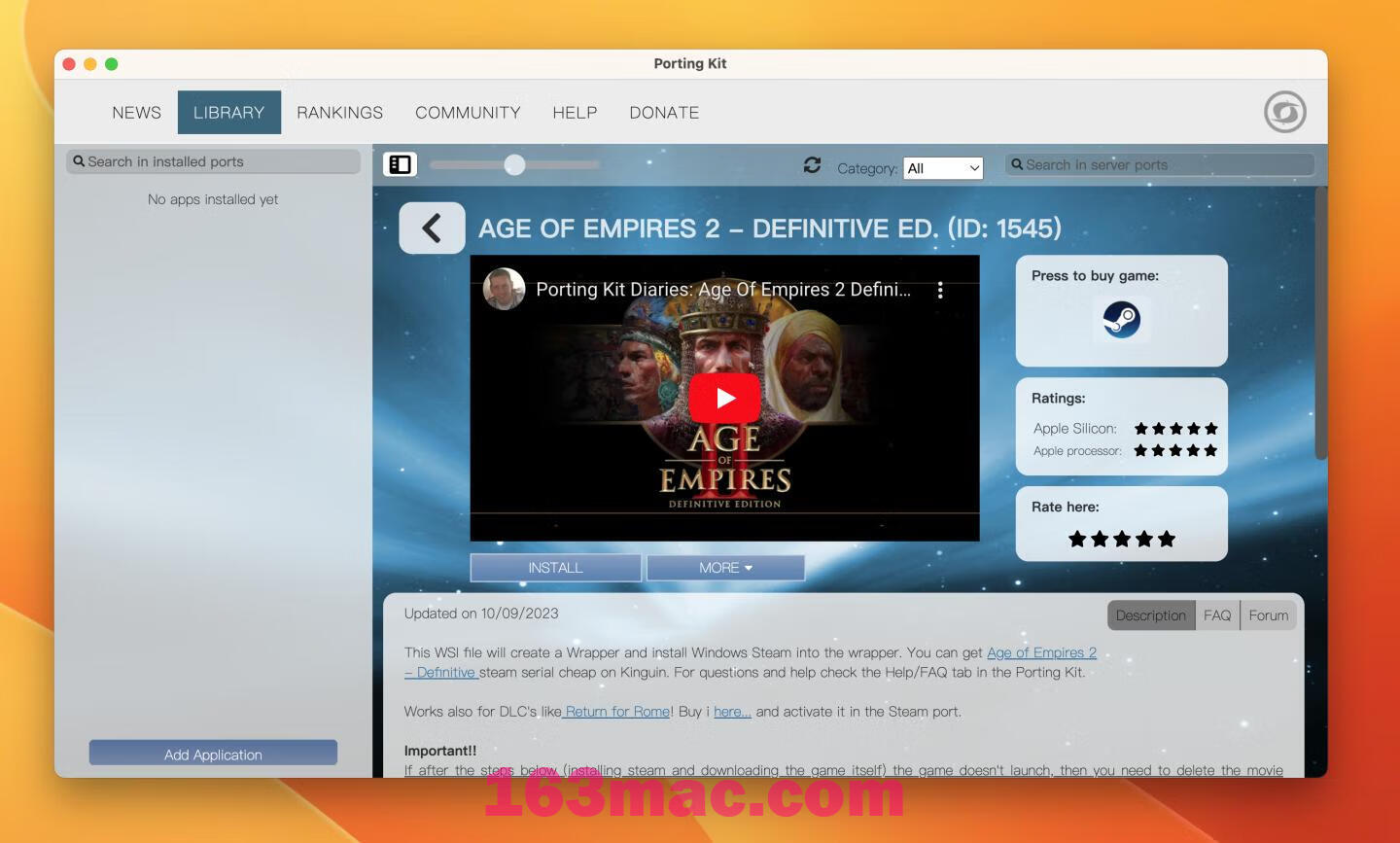The height and width of the screenshot is (843, 1400).
Task: Open the Age of Empires 2 link
Action: pyautogui.click(x=1041, y=652)
